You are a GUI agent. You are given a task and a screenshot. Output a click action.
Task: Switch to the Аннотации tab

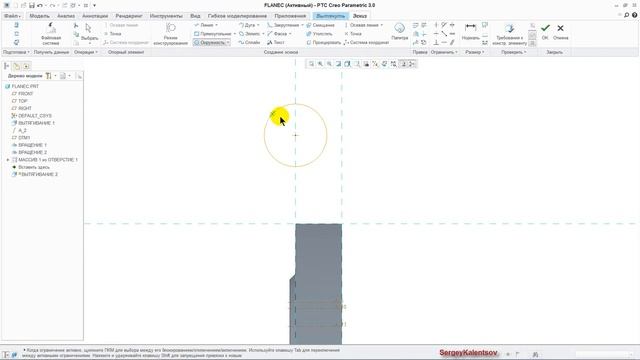coord(95,16)
